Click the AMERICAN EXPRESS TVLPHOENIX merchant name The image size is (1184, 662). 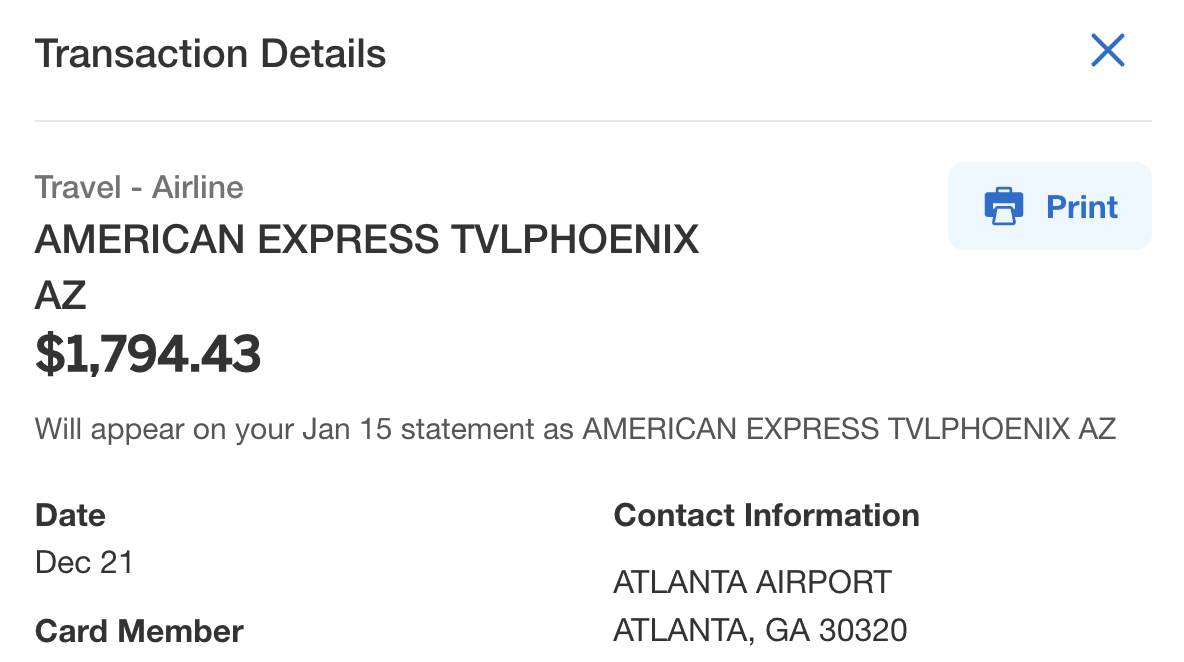366,240
